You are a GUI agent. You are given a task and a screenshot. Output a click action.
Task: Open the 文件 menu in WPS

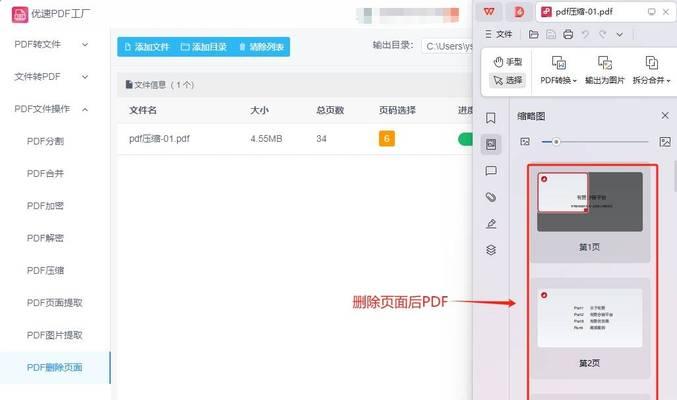(499, 34)
